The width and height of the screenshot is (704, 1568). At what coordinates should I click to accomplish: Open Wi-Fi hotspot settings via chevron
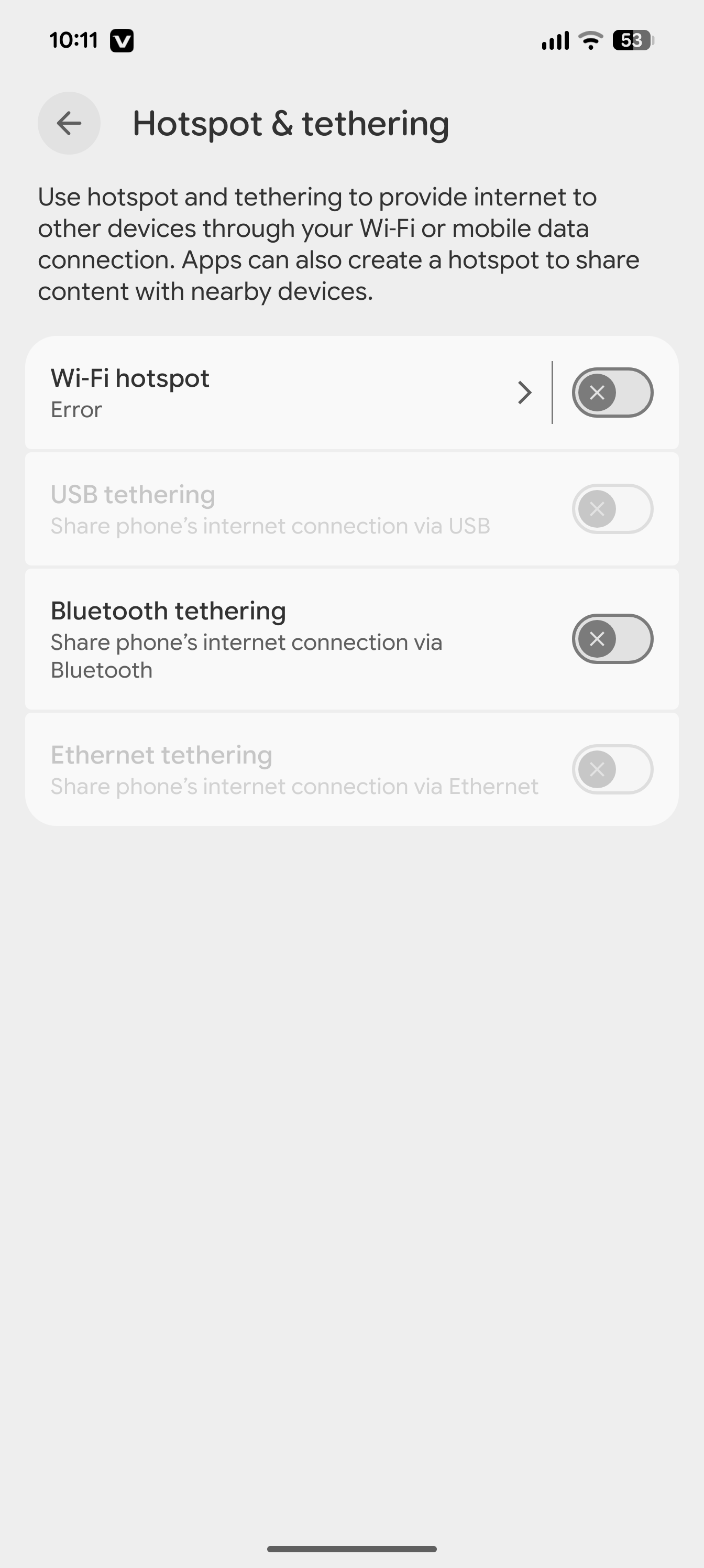click(524, 393)
